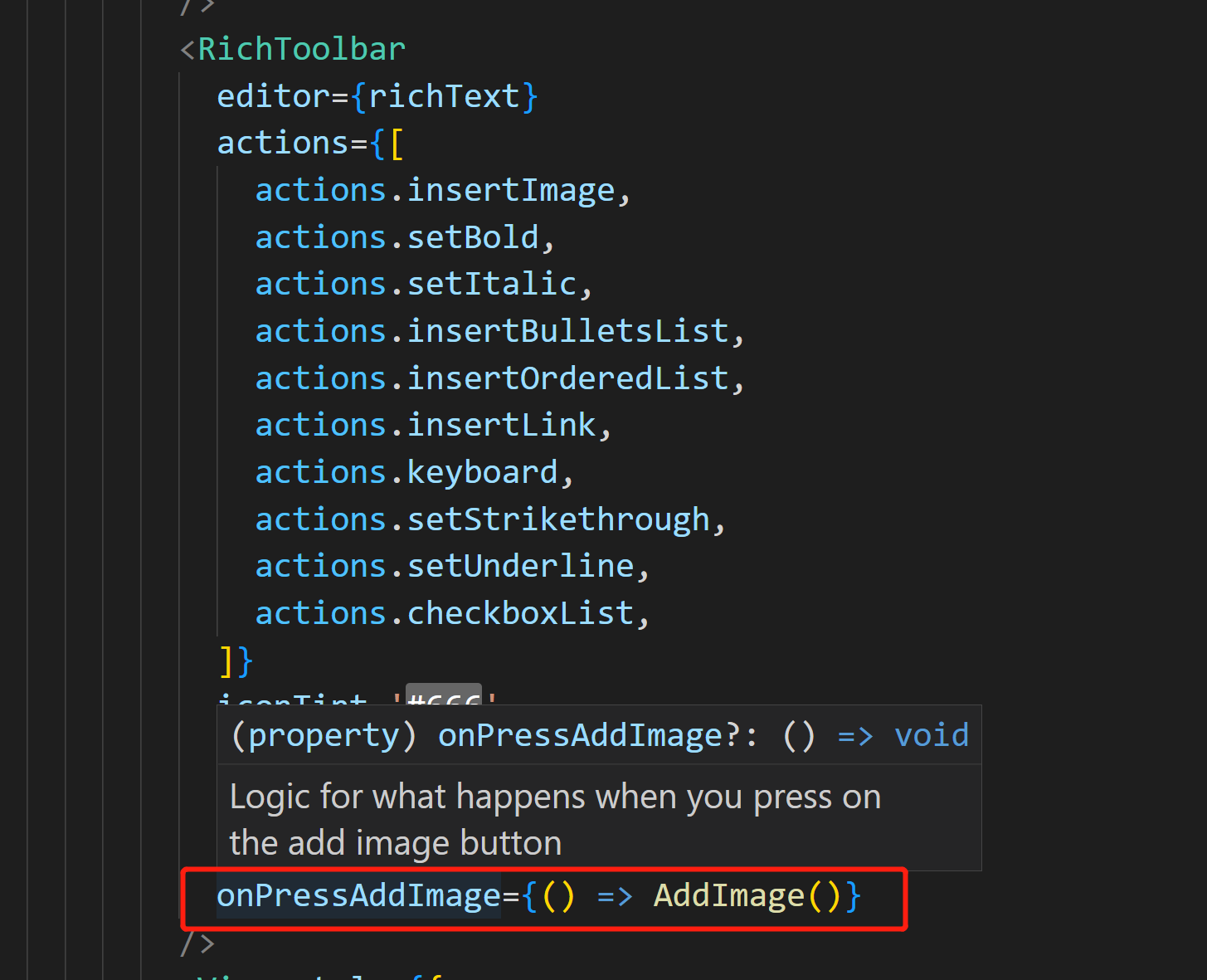The height and width of the screenshot is (980, 1207).
Task: Click the AddImage function call
Action: pyautogui.click(x=728, y=896)
